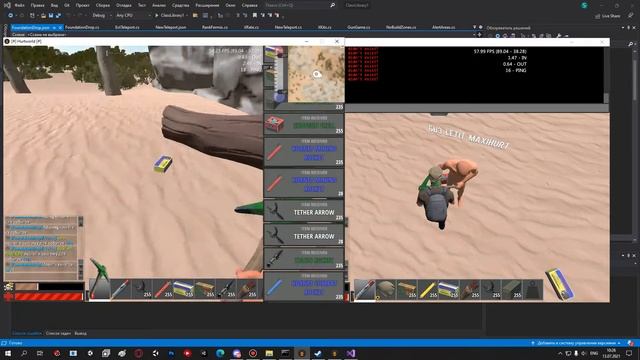Select the yellow-blue box hotbar slot in left game

[x=183, y=289]
